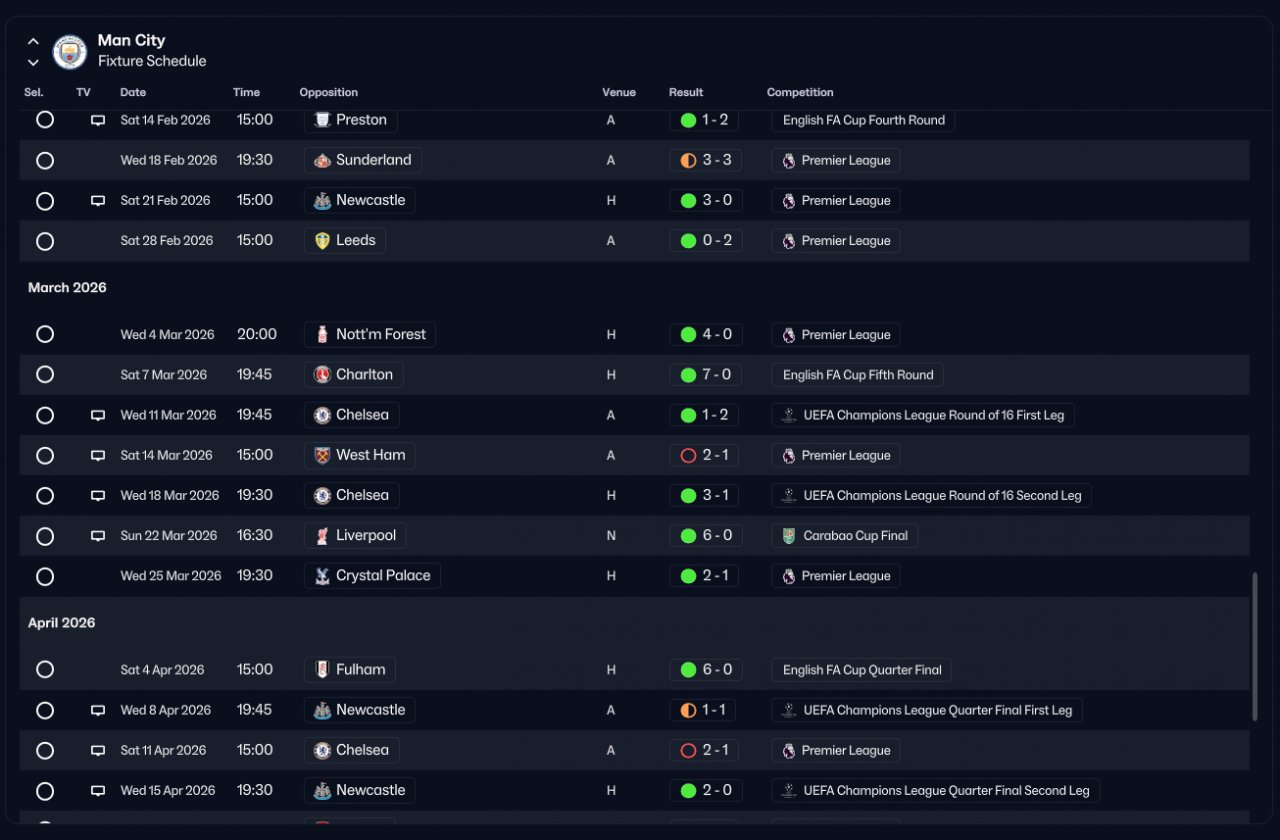Click the Man City club crest
The width and height of the screenshot is (1280, 840).
click(70, 52)
